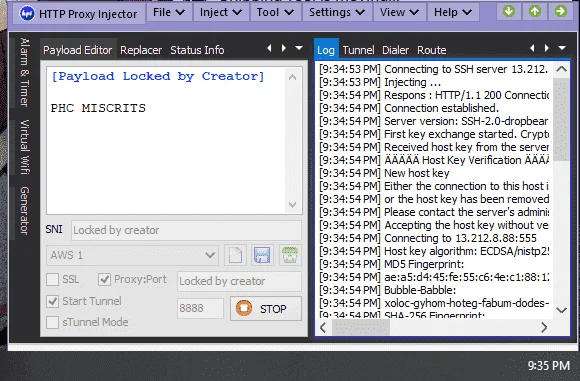The image size is (580, 381).
Task: Click the log horizontal scrollbar thumb
Action: (x=361, y=328)
